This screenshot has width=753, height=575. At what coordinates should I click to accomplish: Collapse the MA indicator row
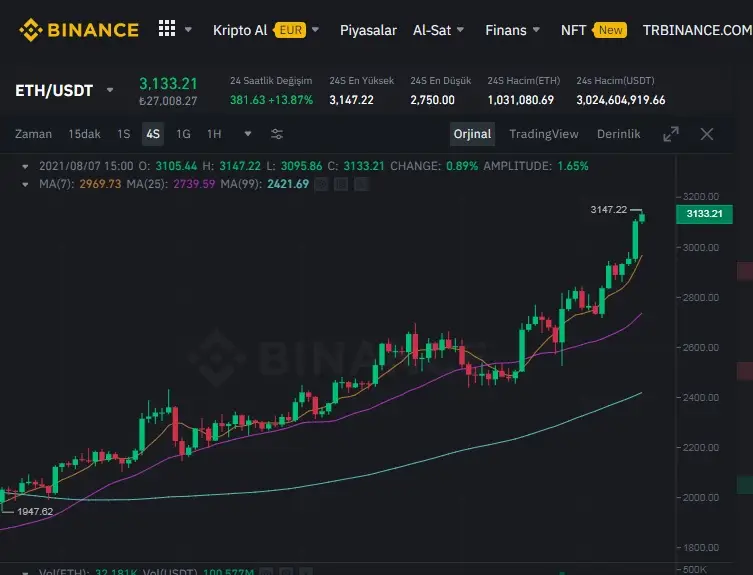[x=24, y=184]
